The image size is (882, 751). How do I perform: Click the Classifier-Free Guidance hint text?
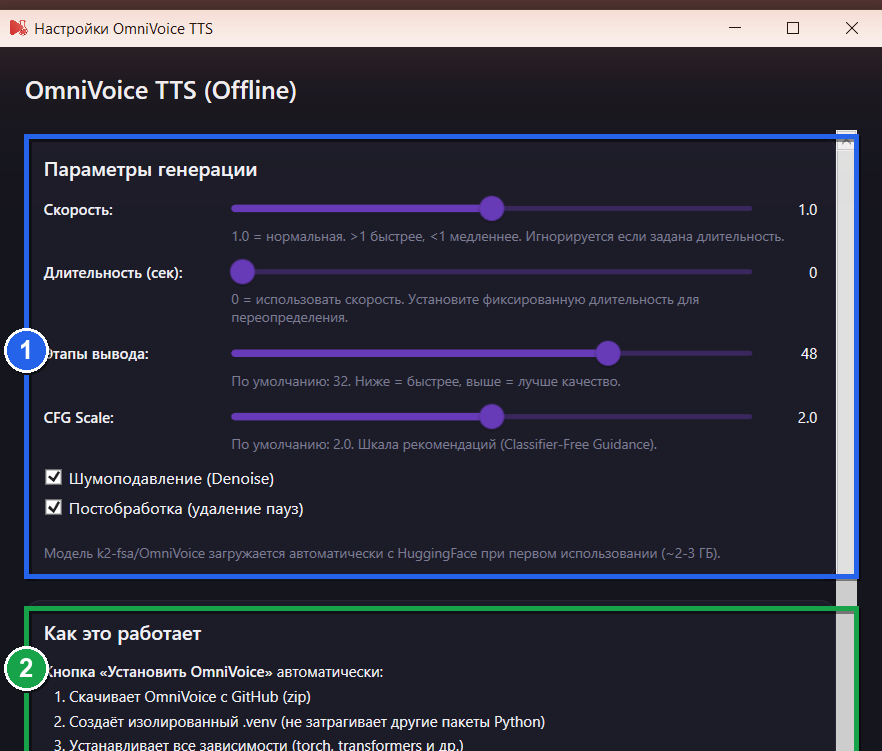tap(444, 444)
